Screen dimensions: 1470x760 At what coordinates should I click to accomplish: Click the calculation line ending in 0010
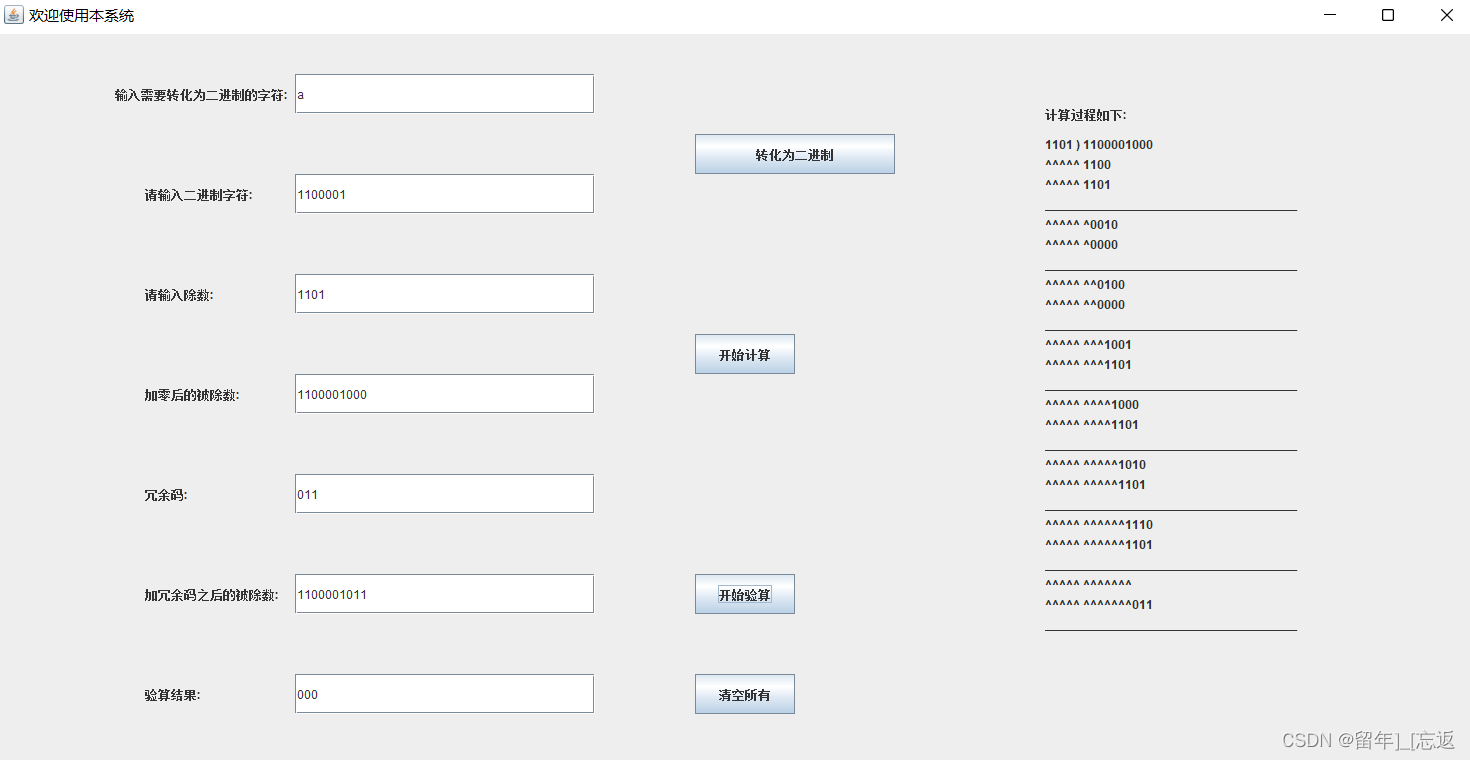pos(1082,225)
